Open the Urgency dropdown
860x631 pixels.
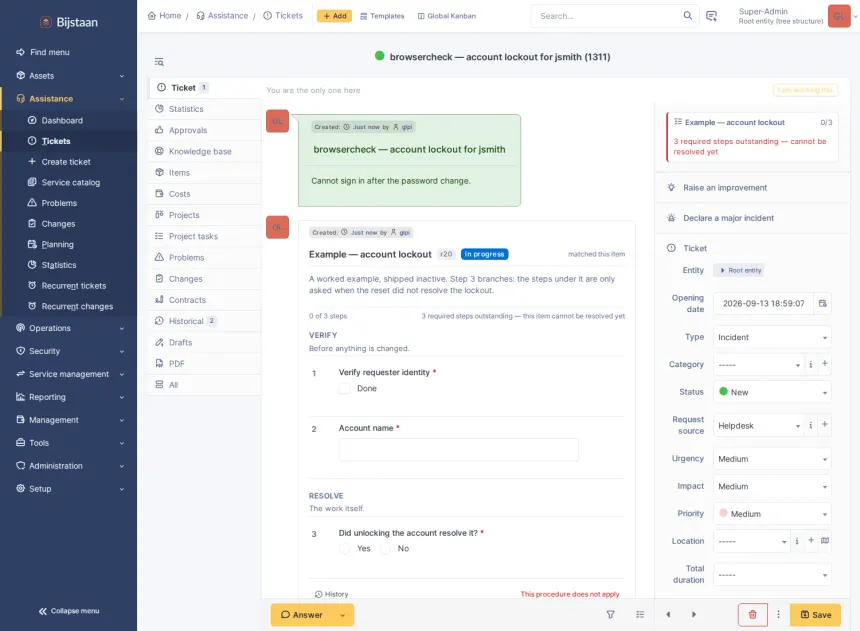(x=772, y=459)
